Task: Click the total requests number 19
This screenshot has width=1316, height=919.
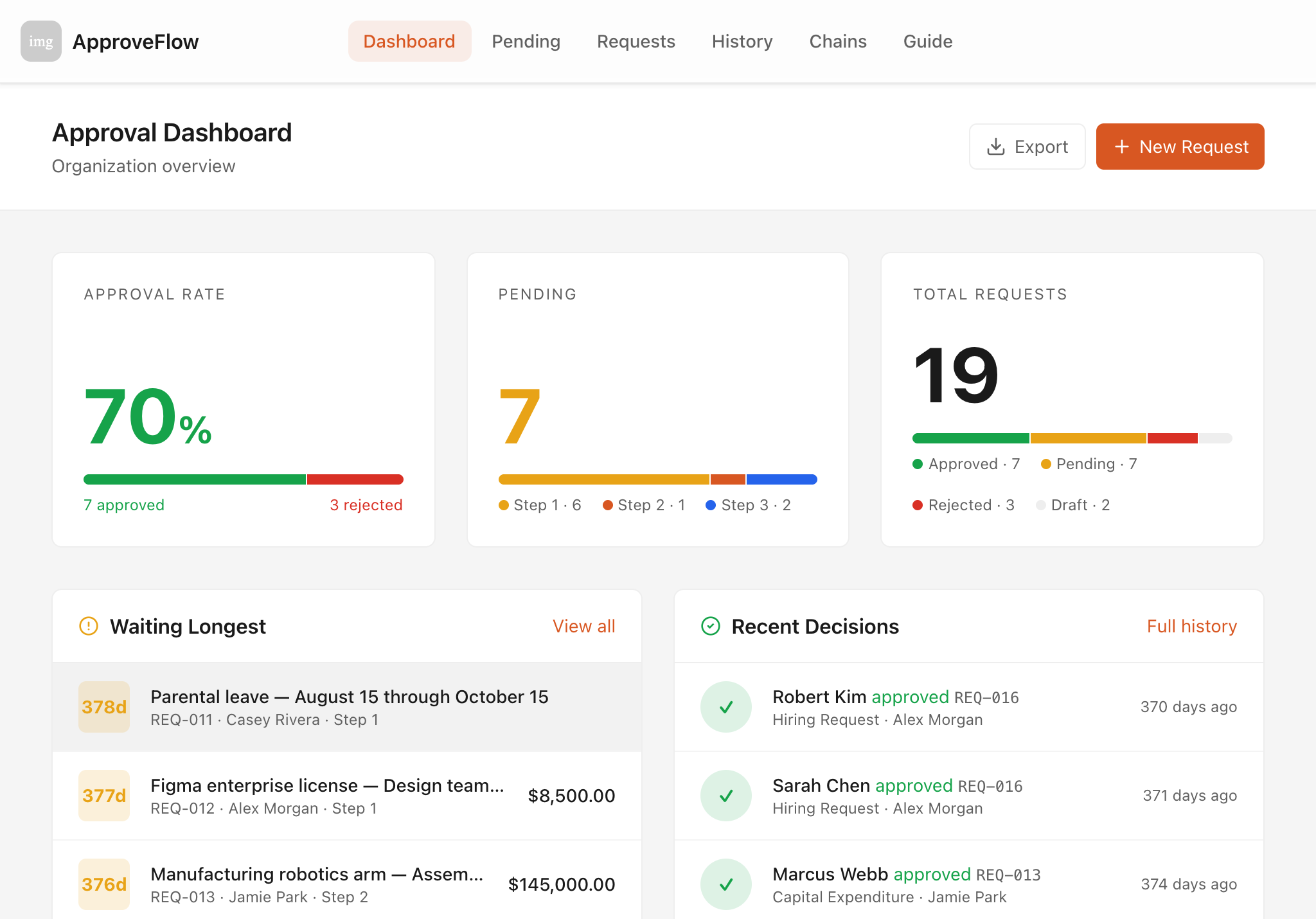Action: coord(956,375)
